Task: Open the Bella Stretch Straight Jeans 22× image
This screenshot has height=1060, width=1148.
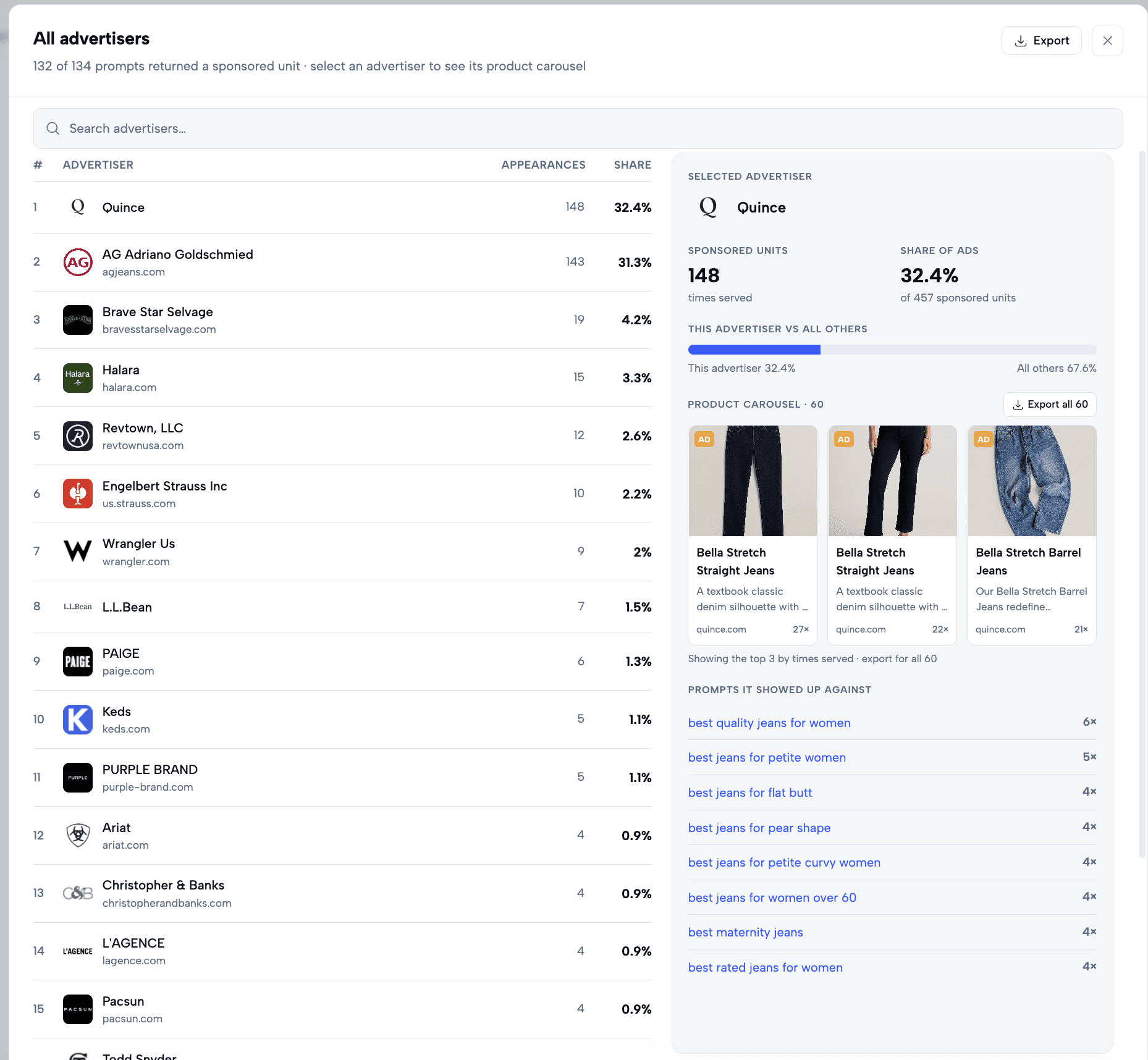Action: (892, 481)
